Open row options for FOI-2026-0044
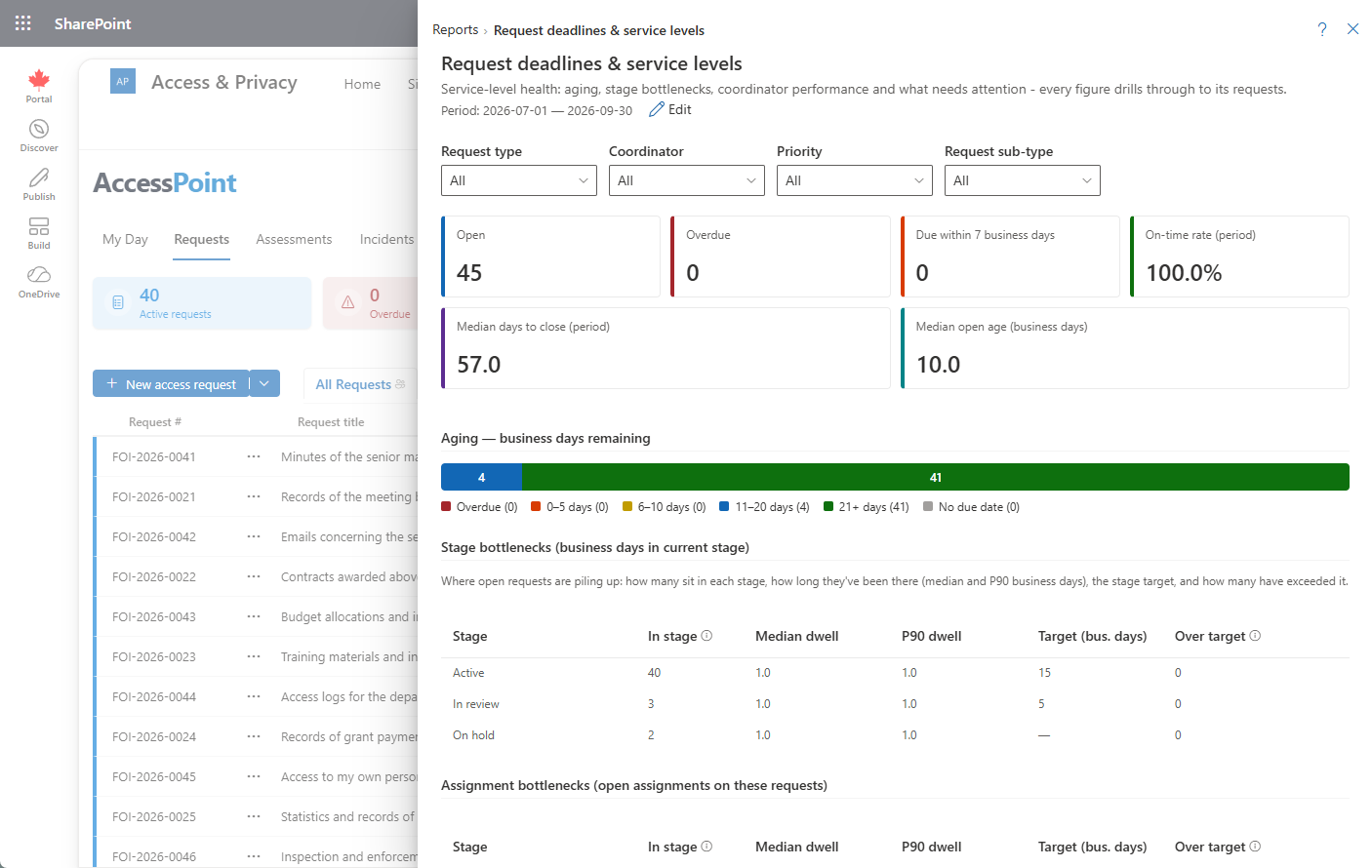This screenshot has height=868, width=1372. tap(254, 696)
